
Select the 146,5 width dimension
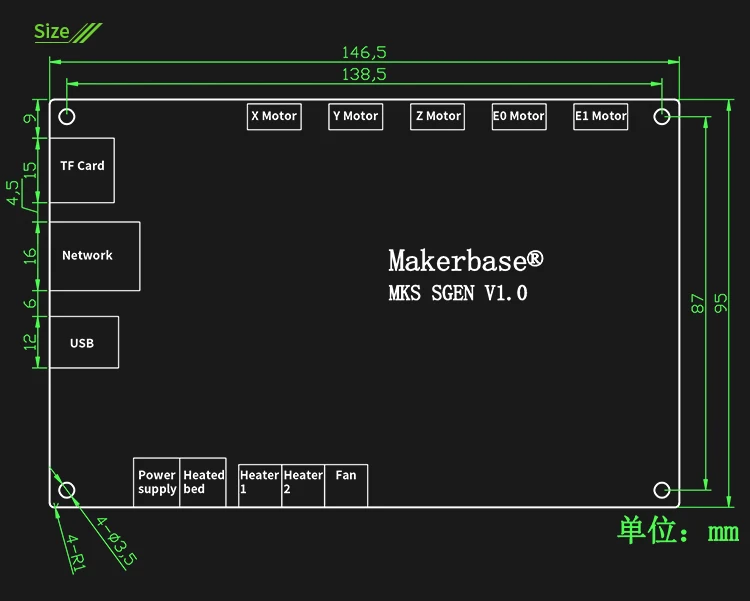pyautogui.click(x=364, y=52)
